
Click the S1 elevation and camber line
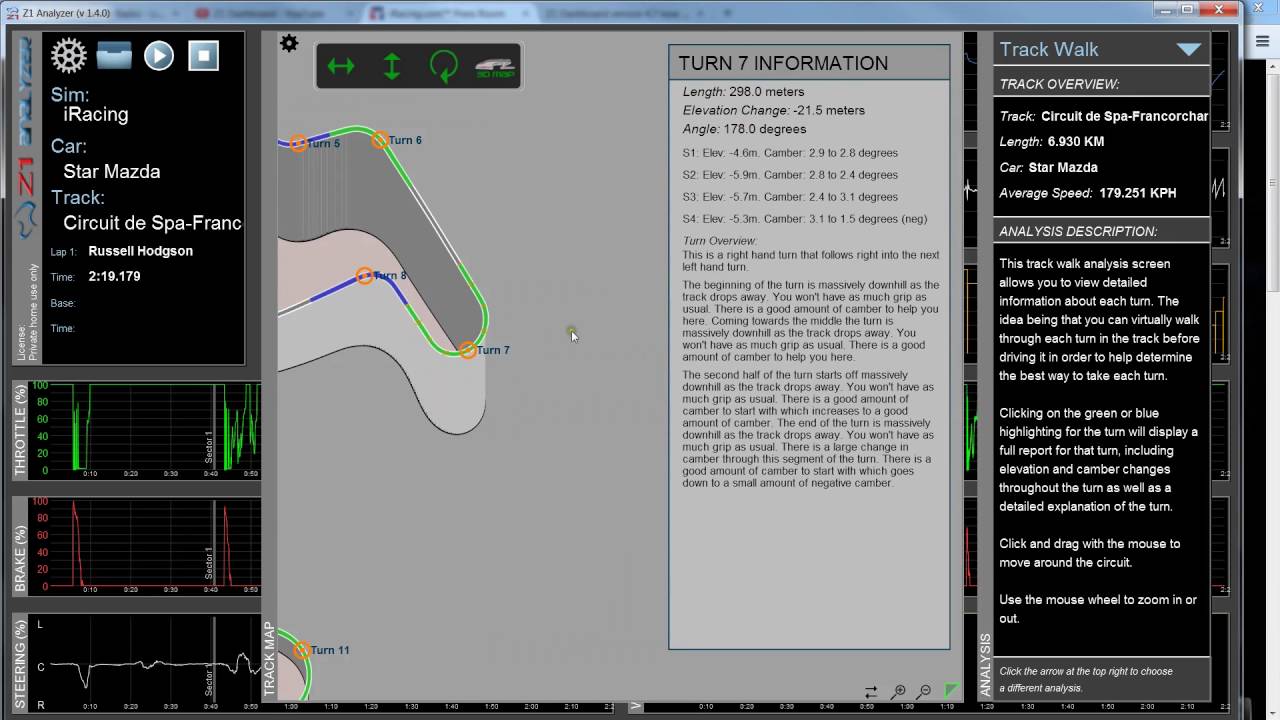(x=790, y=153)
